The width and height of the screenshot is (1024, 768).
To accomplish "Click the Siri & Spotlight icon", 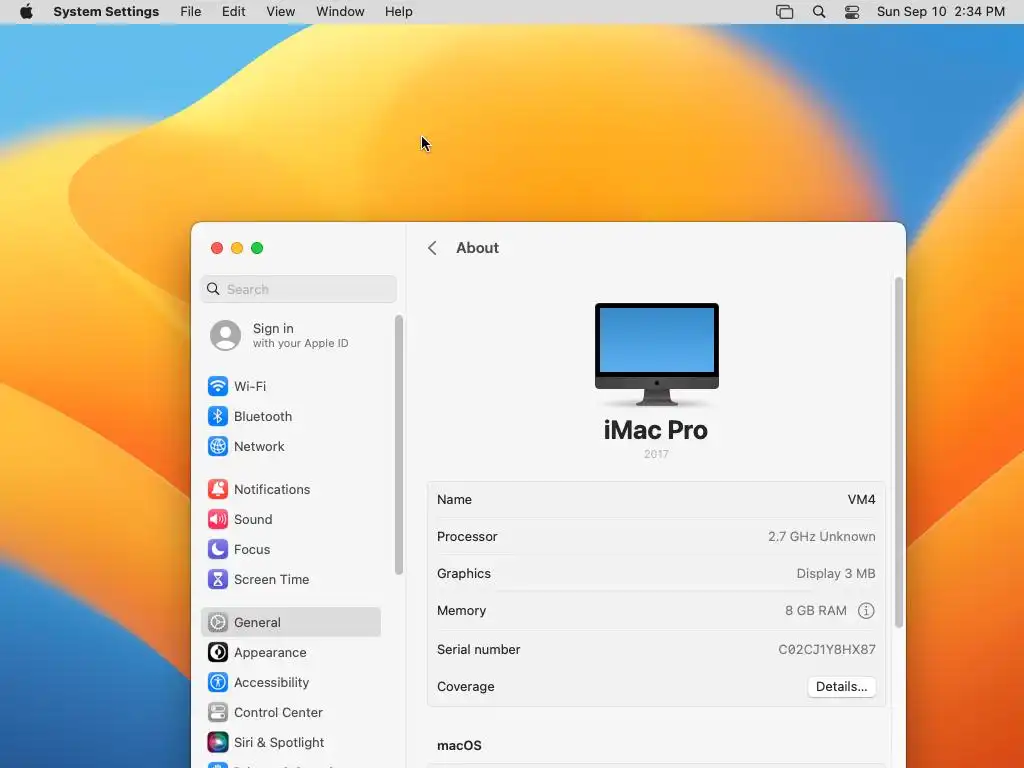I will click(217, 743).
